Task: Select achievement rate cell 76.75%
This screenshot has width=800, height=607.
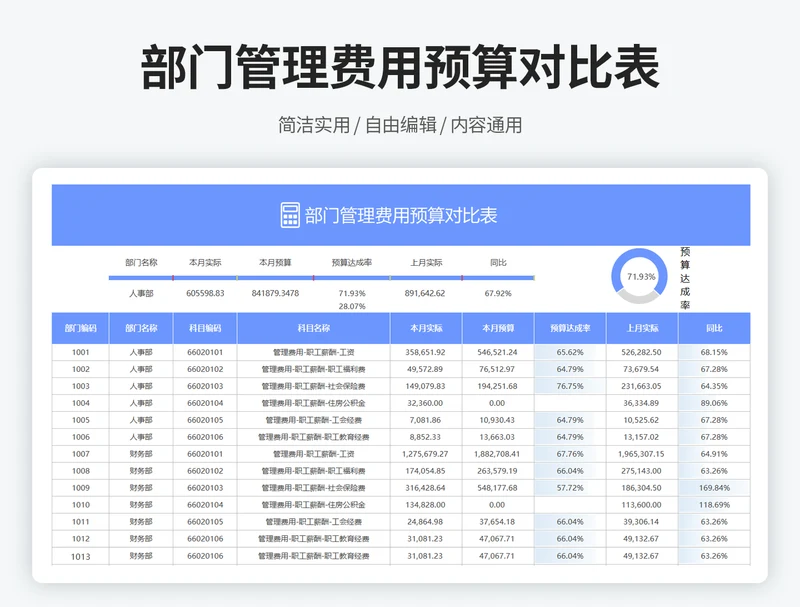Action: pyautogui.click(x=570, y=386)
